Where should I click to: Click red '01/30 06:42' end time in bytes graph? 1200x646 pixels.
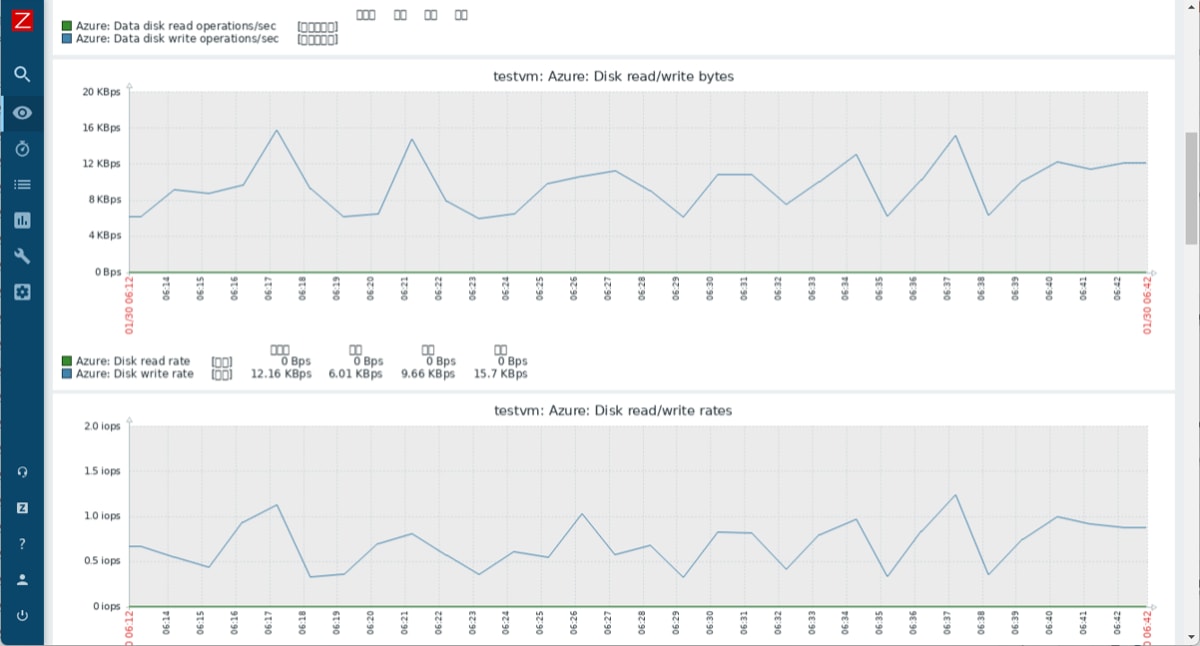click(x=1147, y=306)
